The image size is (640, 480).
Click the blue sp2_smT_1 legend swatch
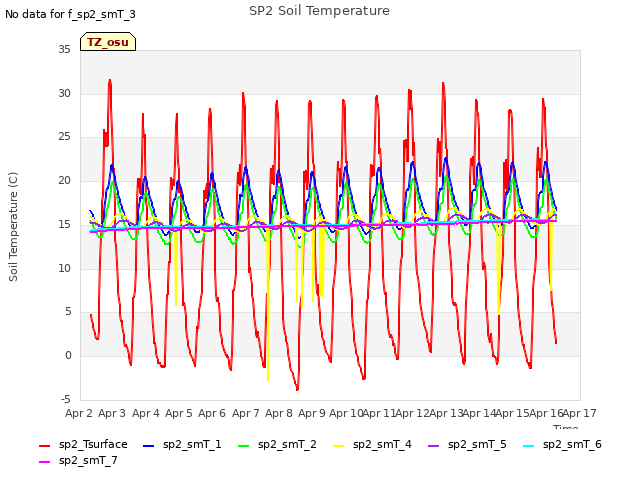[148, 446]
